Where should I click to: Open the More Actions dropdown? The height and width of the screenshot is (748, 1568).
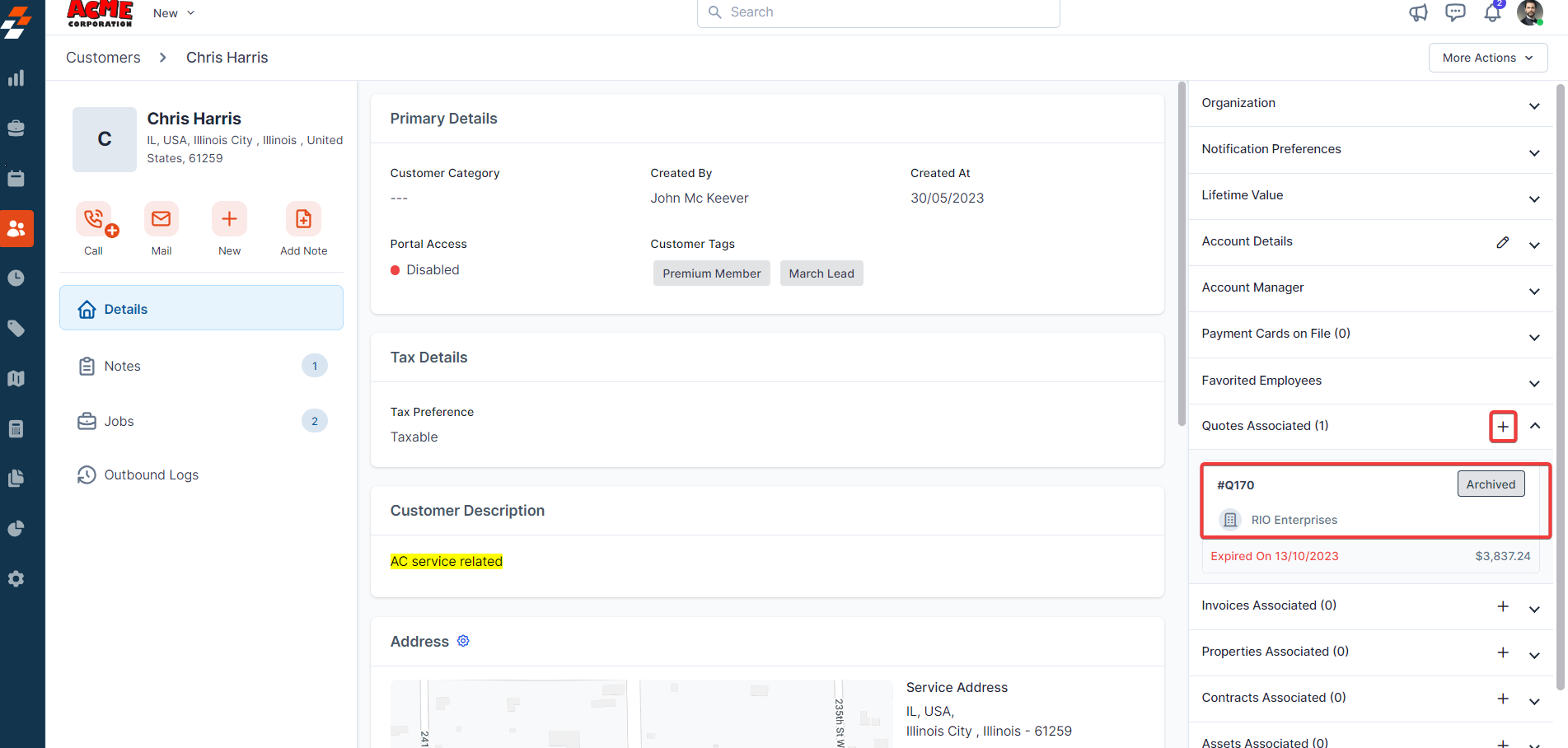[1488, 58]
